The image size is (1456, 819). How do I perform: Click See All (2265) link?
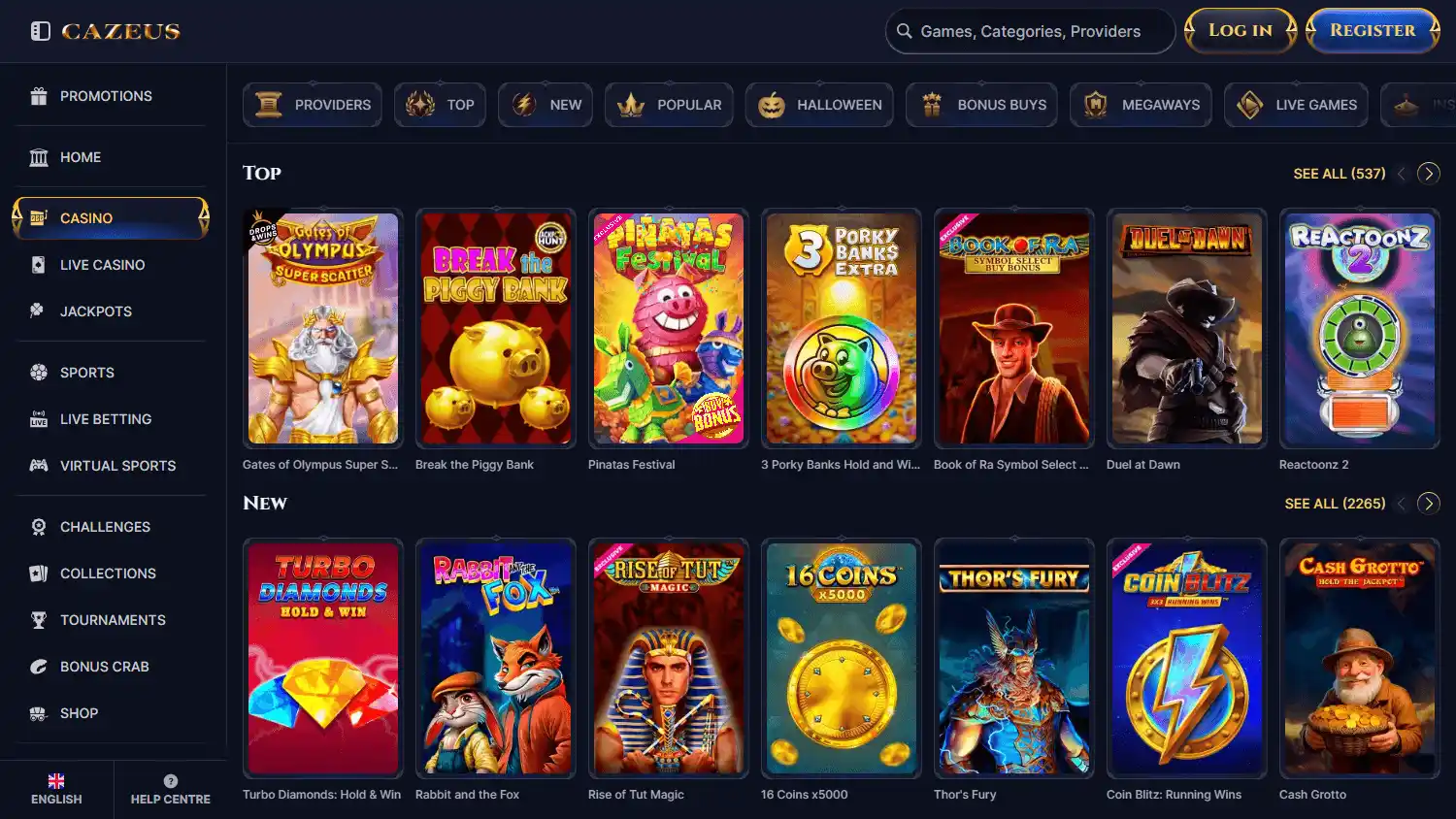click(x=1335, y=504)
